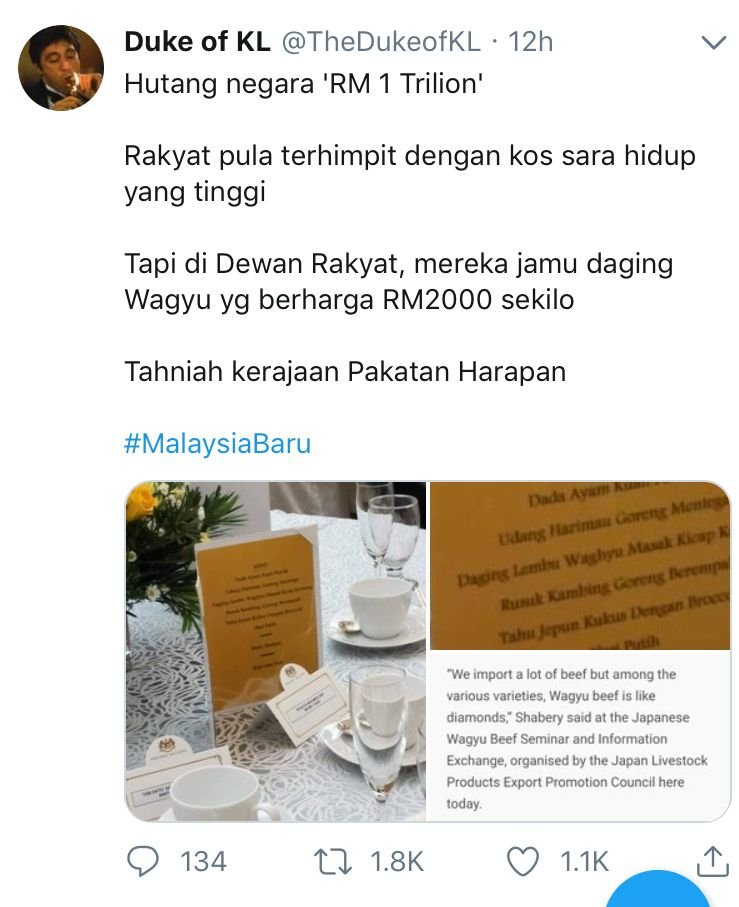Expand the tweet options chevron
Viewport: 739px width, 907px height.
713,43
